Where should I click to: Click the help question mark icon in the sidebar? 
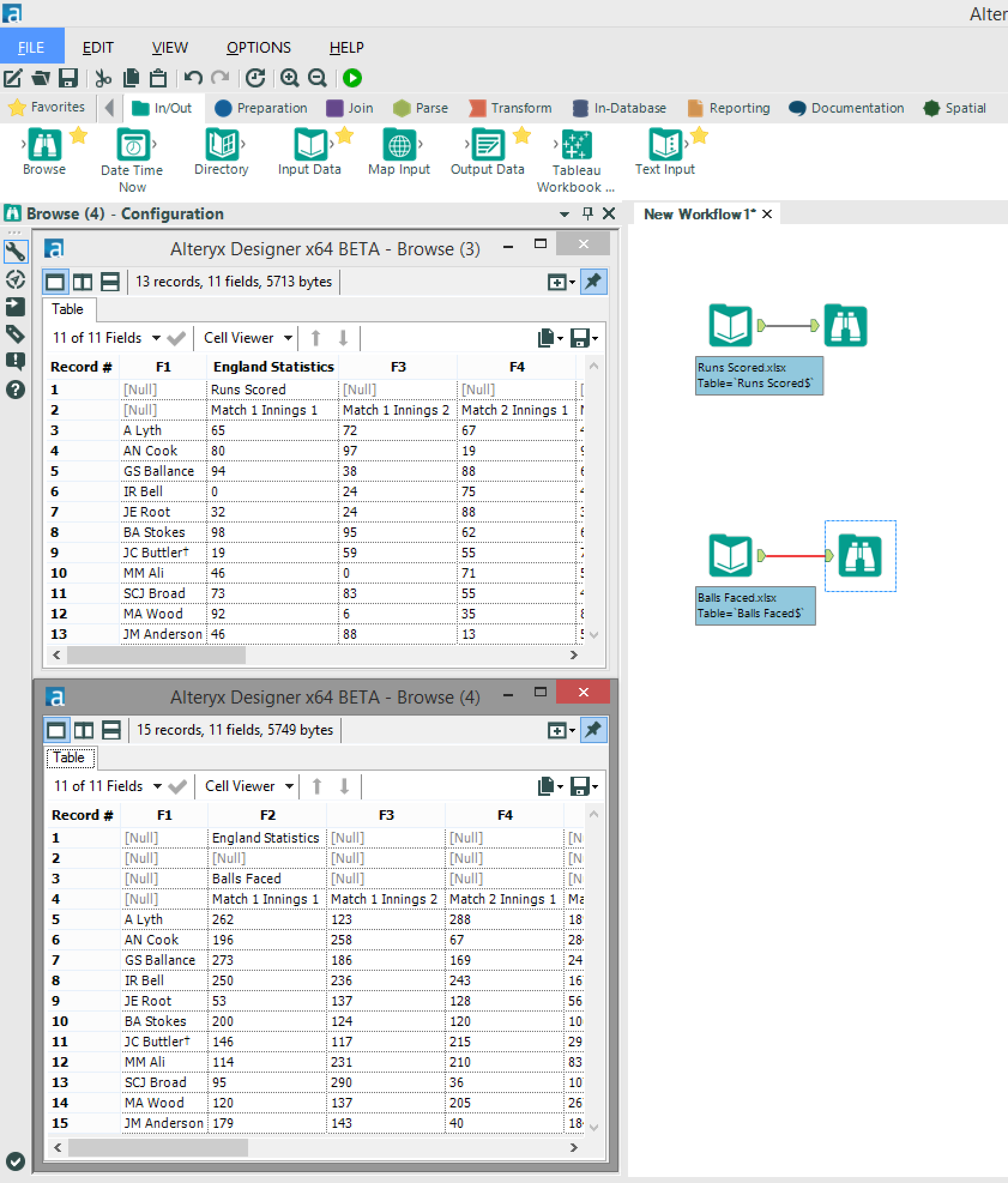tap(16, 390)
